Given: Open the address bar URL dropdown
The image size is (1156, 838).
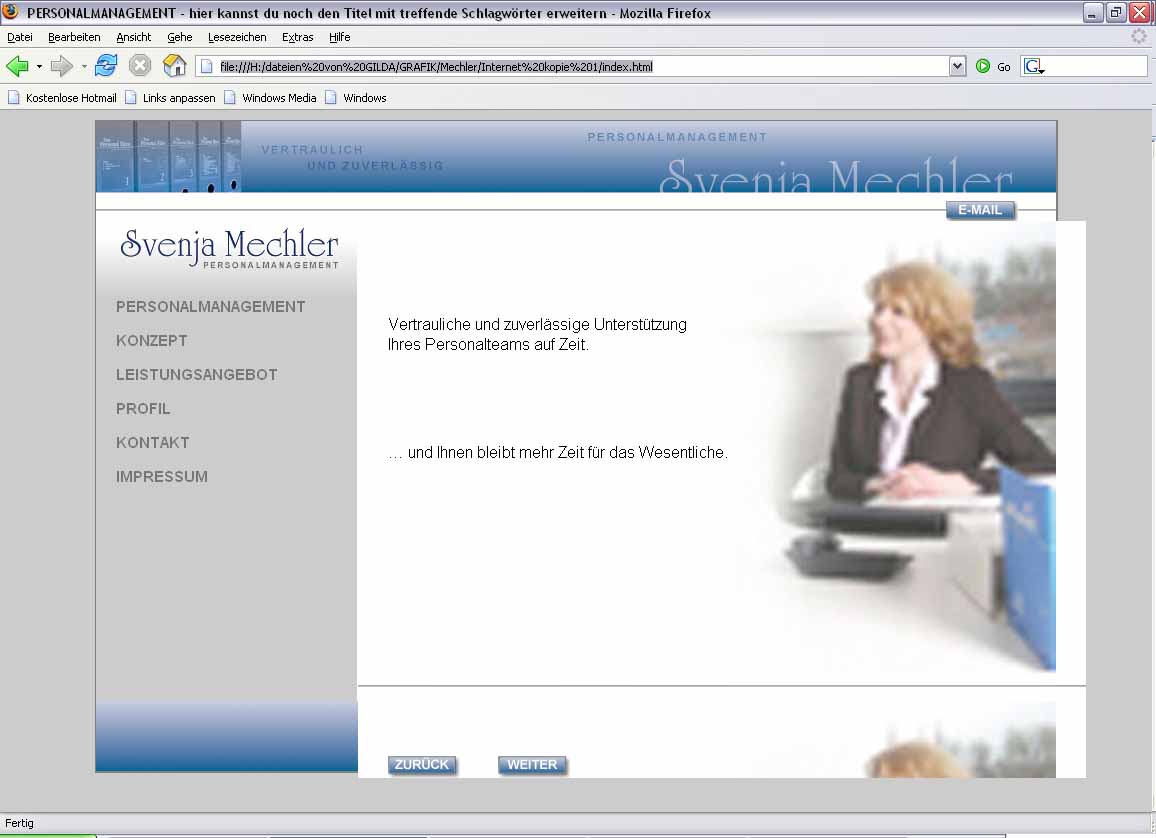Looking at the screenshot, I should [x=958, y=66].
